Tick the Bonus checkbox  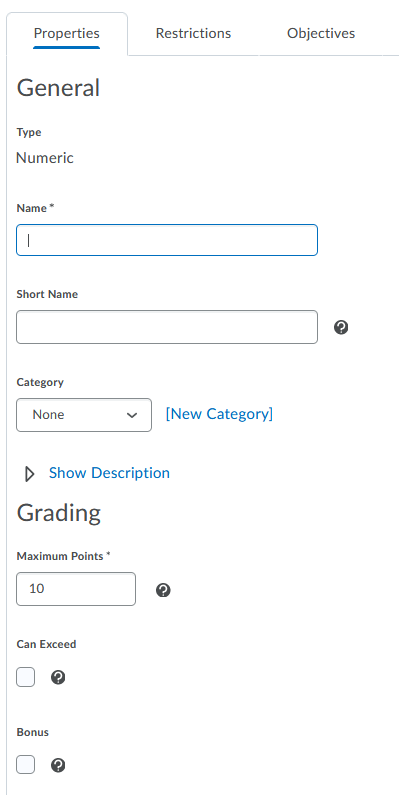tap(25, 765)
